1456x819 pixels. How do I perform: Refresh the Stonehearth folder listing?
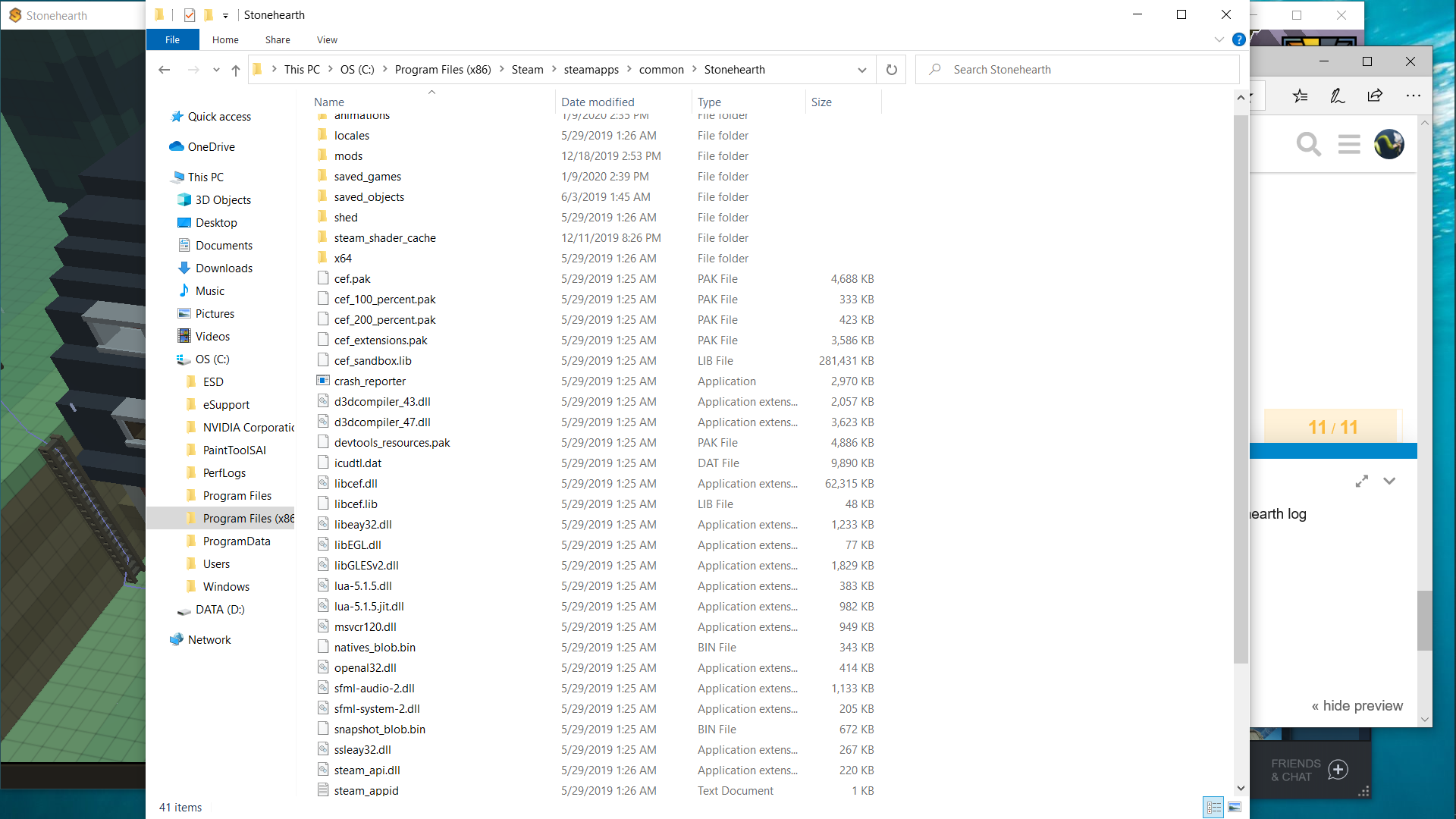pyautogui.click(x=892, y=70)
